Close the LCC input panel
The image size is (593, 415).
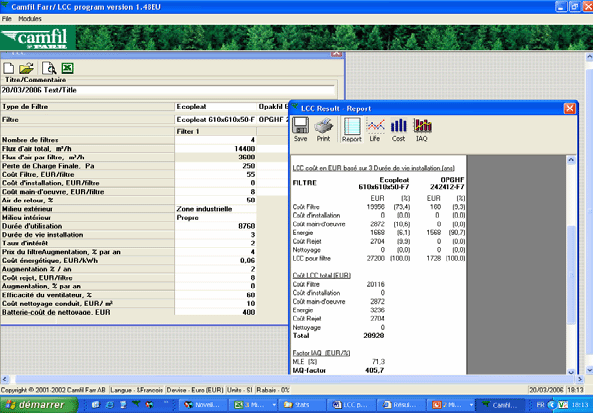coord(336,54)
